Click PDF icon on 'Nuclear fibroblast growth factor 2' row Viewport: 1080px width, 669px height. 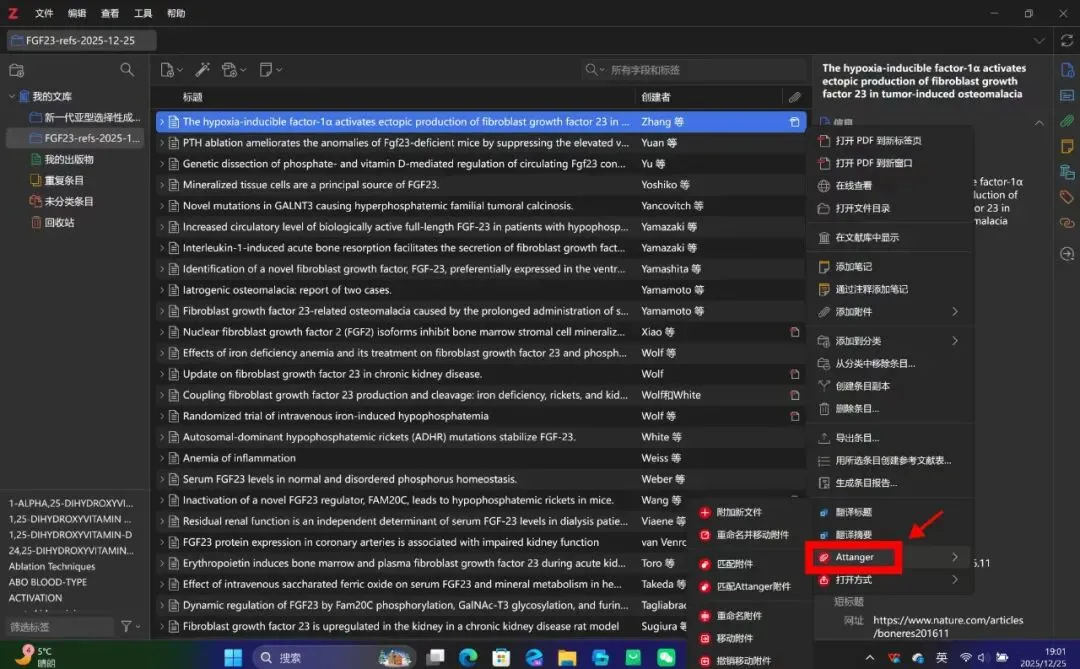pos(795,332)
